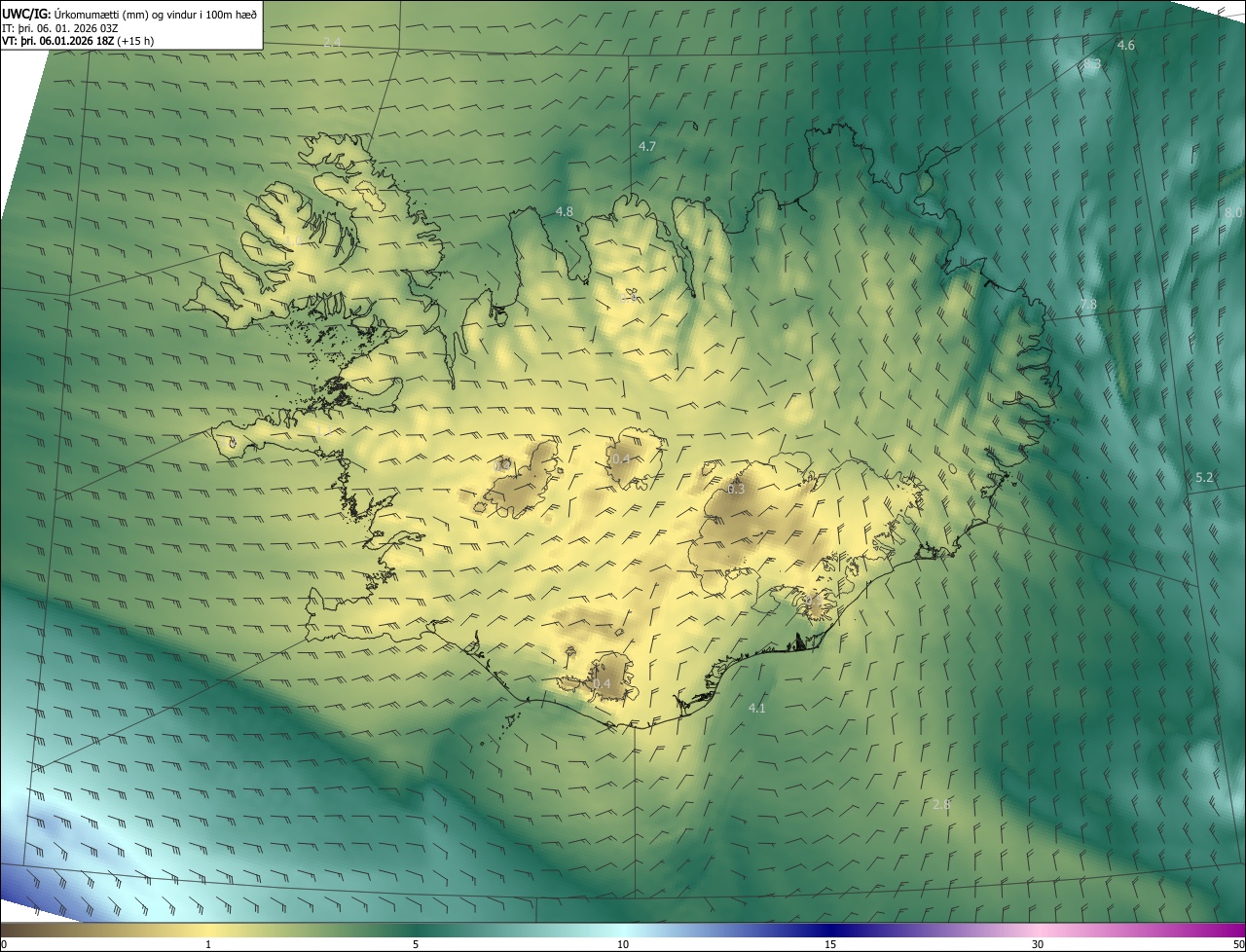
Task: Click the colour scale tick label 0
Action: click(4, 945)
